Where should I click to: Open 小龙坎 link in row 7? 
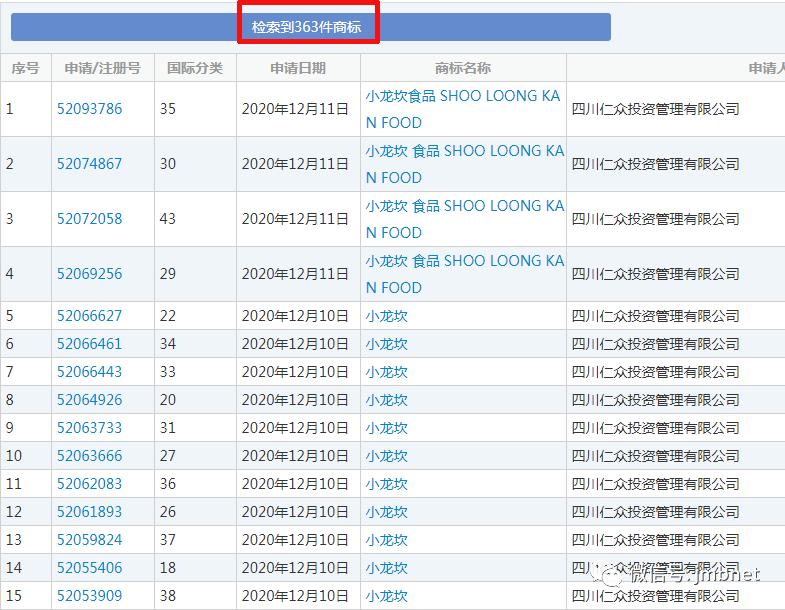[x=386, y=373]
